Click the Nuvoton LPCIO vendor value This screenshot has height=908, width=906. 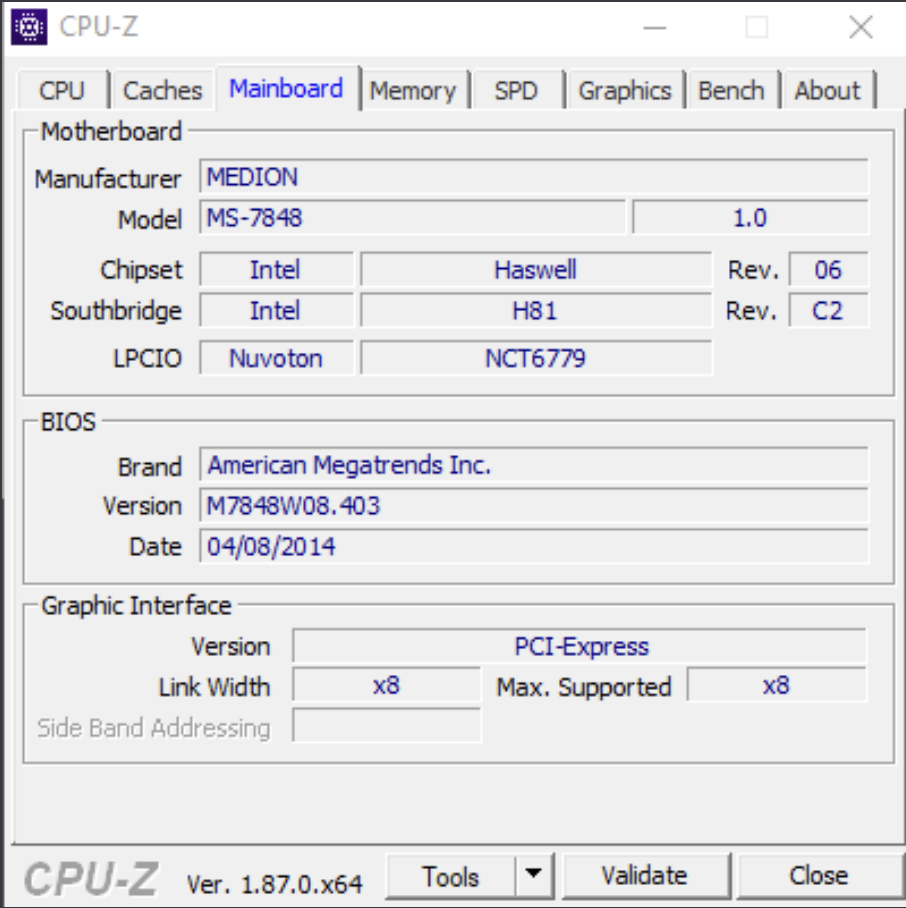[x=276, y=358]
